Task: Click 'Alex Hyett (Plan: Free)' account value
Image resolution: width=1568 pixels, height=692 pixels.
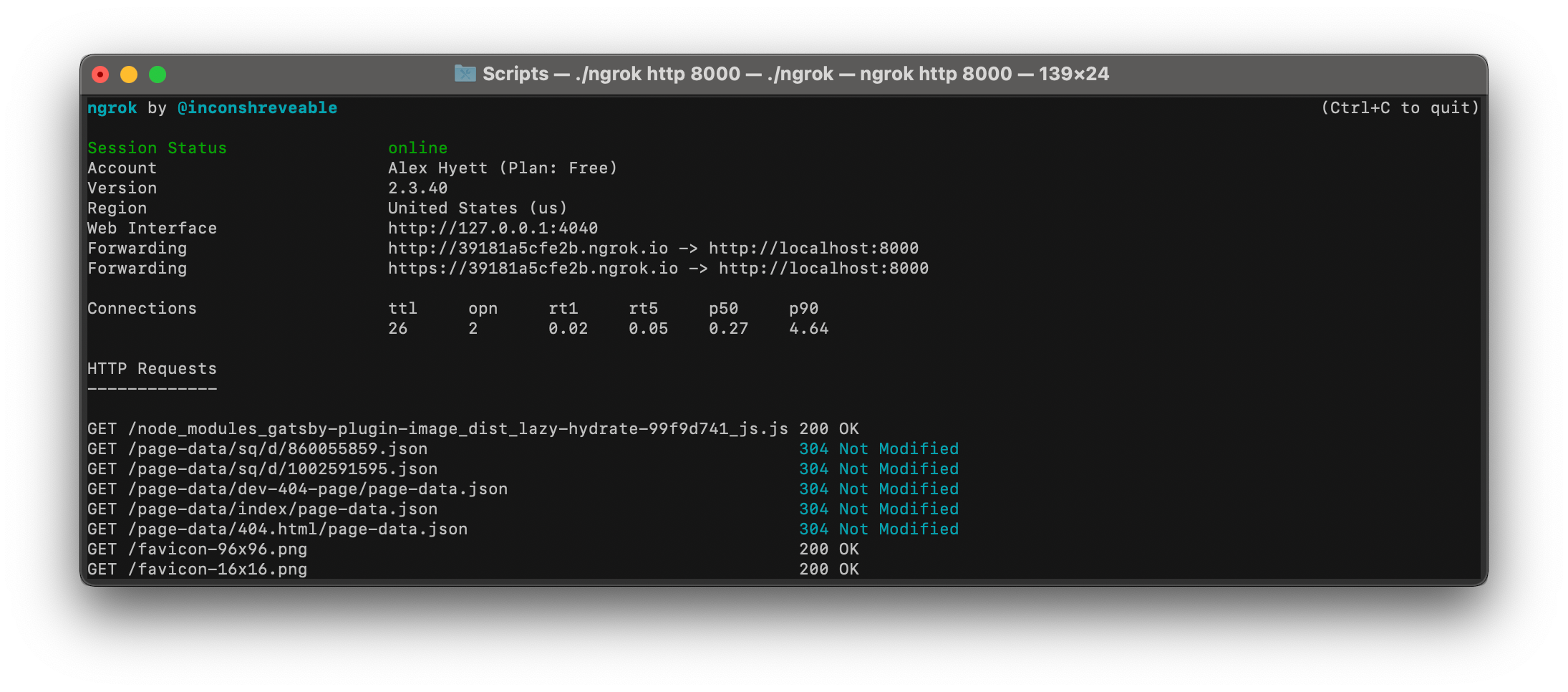Action: [503, 168]
